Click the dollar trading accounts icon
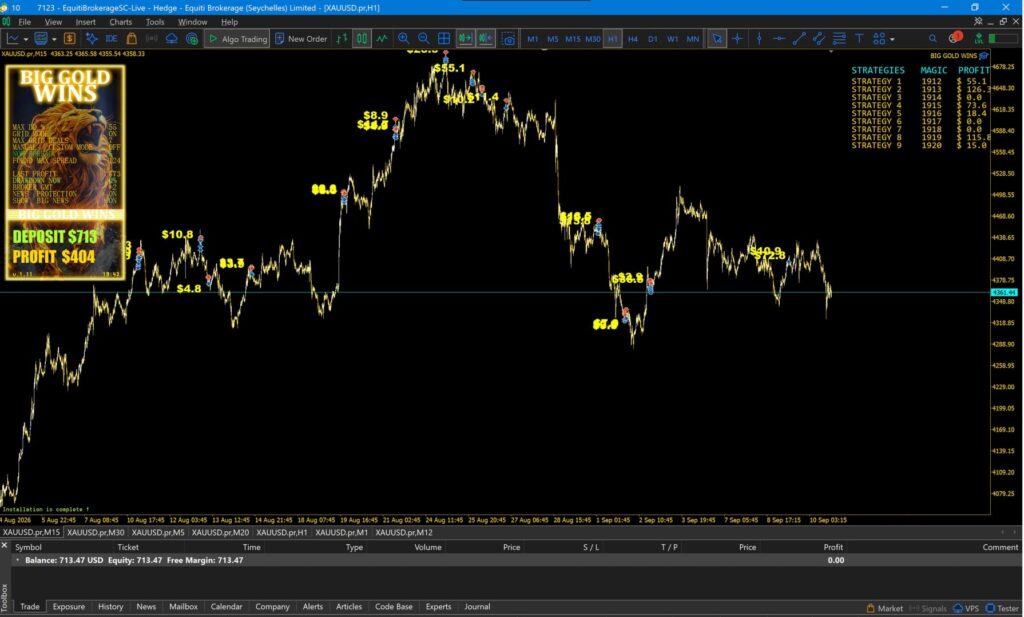 [x=70, y=39]
